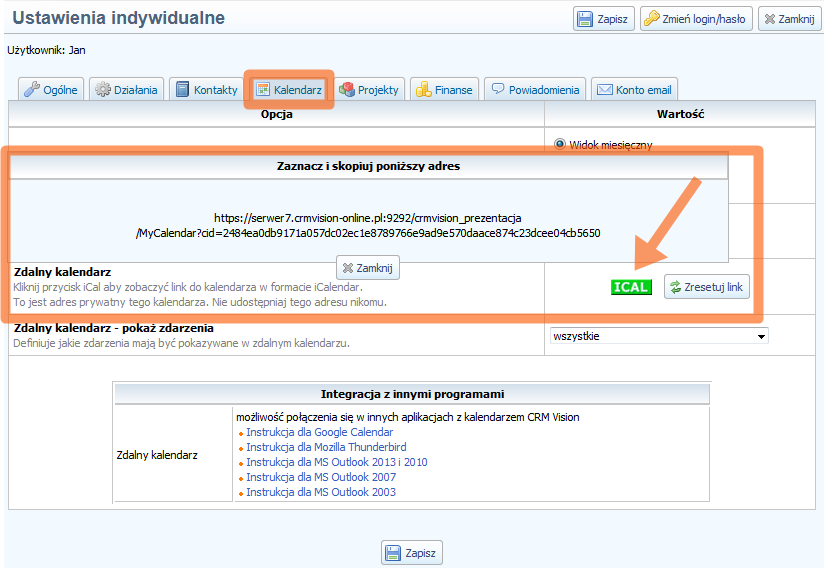Select the Konto email tab

(x=635, y=90)
